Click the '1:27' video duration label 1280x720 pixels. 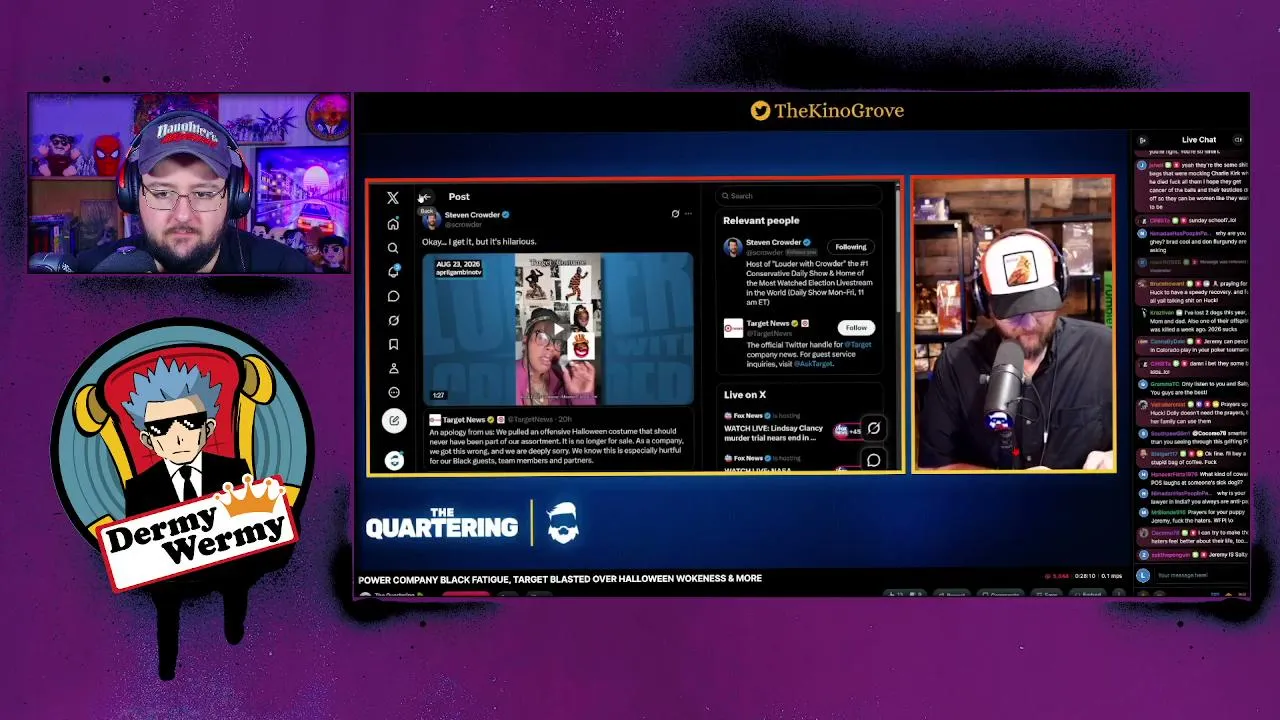(438, 395)
